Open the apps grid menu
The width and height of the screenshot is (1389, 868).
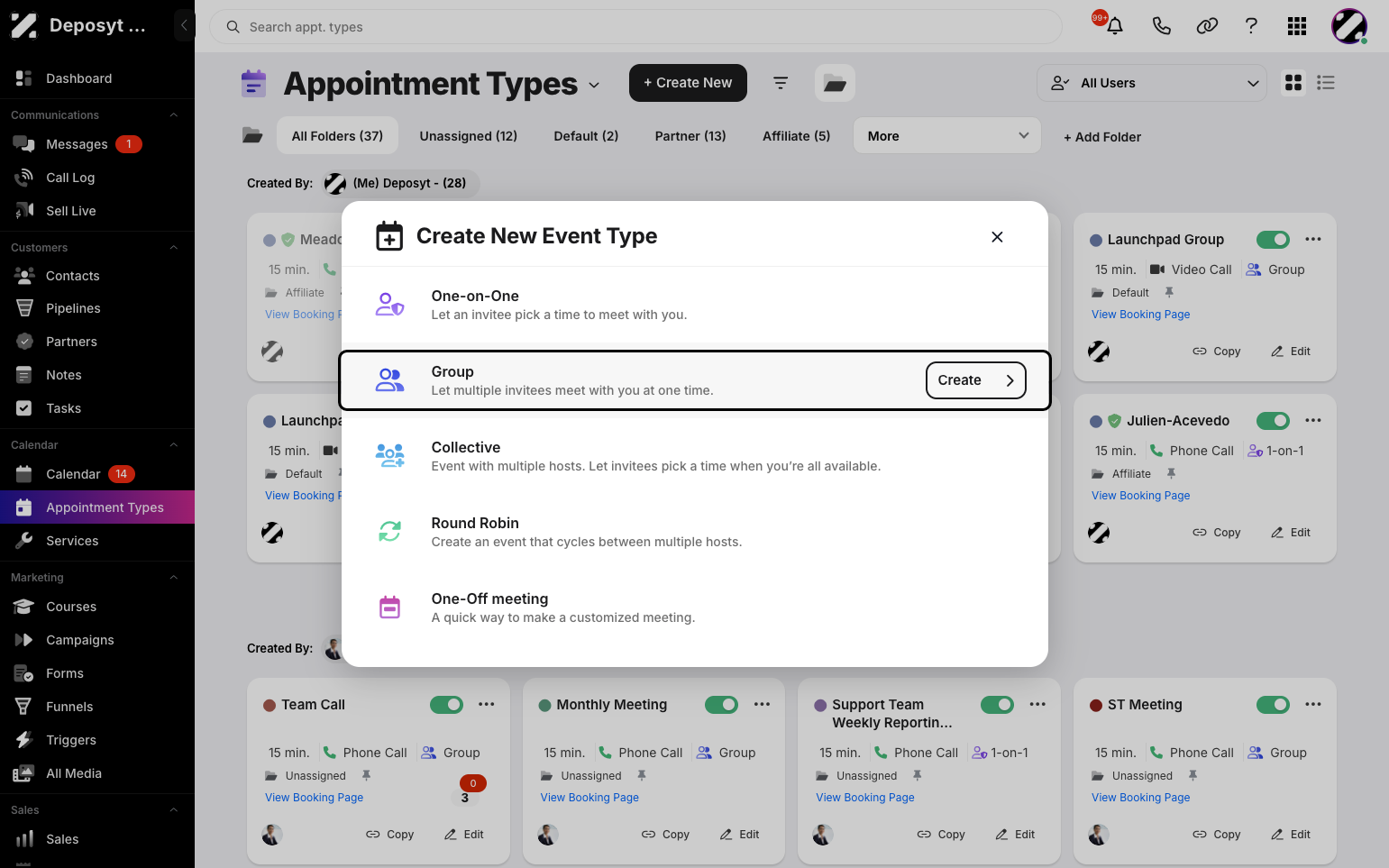(x=1297, y=26)
